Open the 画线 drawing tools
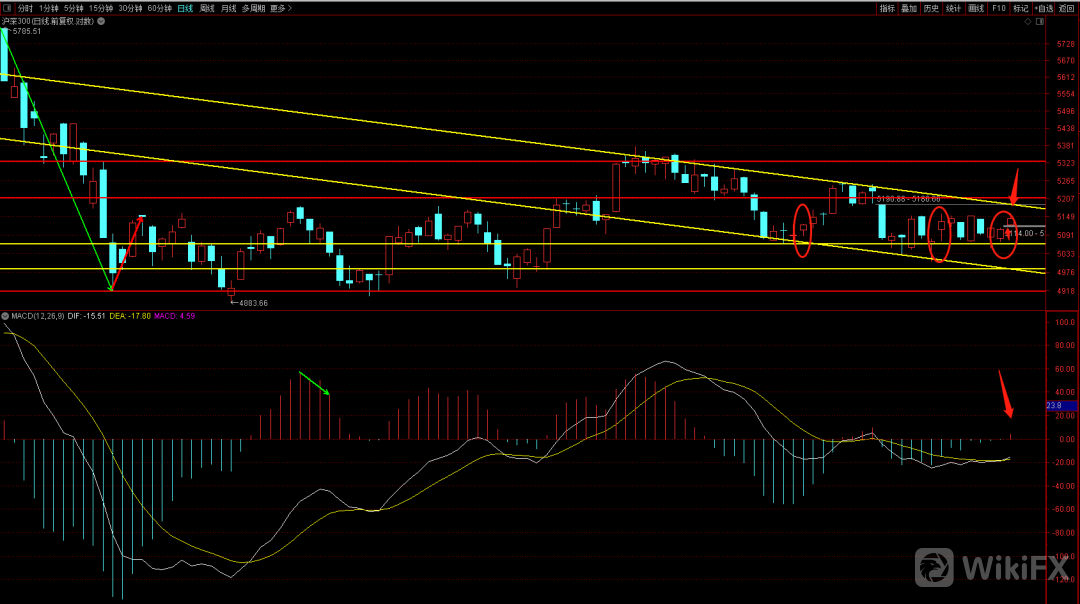This screenshot has height=604, width=1080. tap(976, 8)
